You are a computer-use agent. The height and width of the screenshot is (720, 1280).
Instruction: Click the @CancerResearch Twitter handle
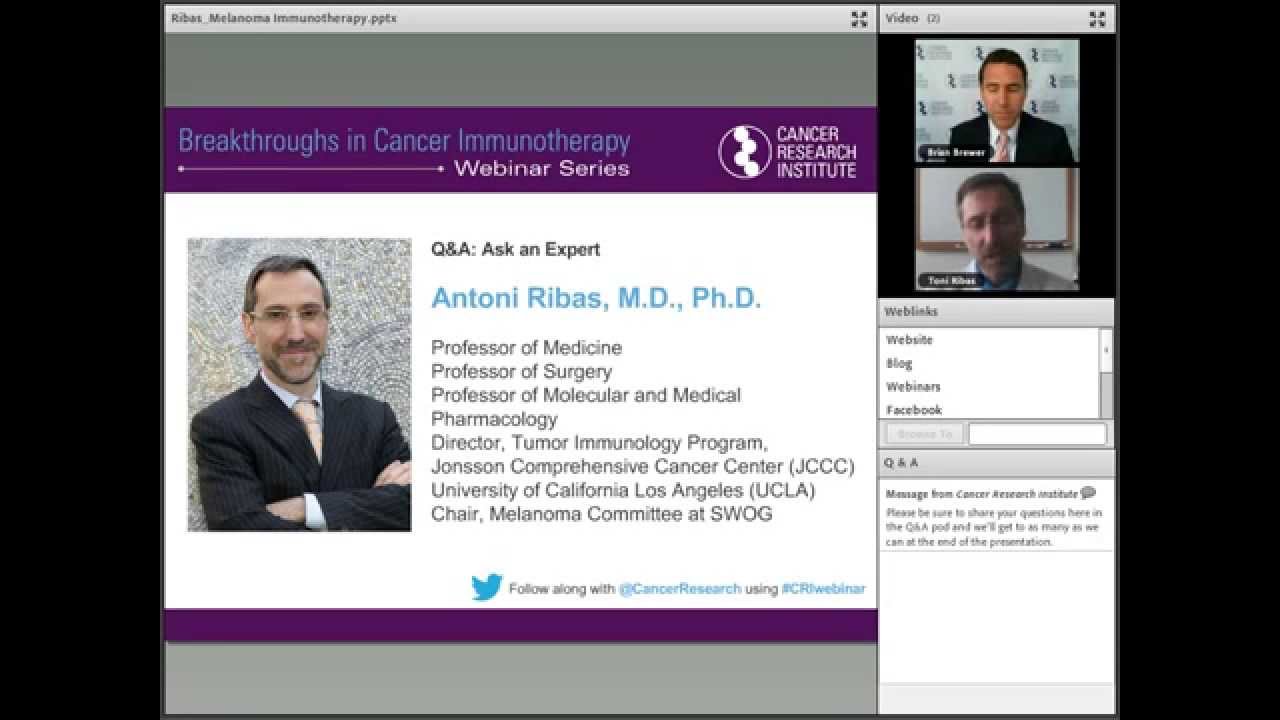pyautogui.click(x=680, y=589)
